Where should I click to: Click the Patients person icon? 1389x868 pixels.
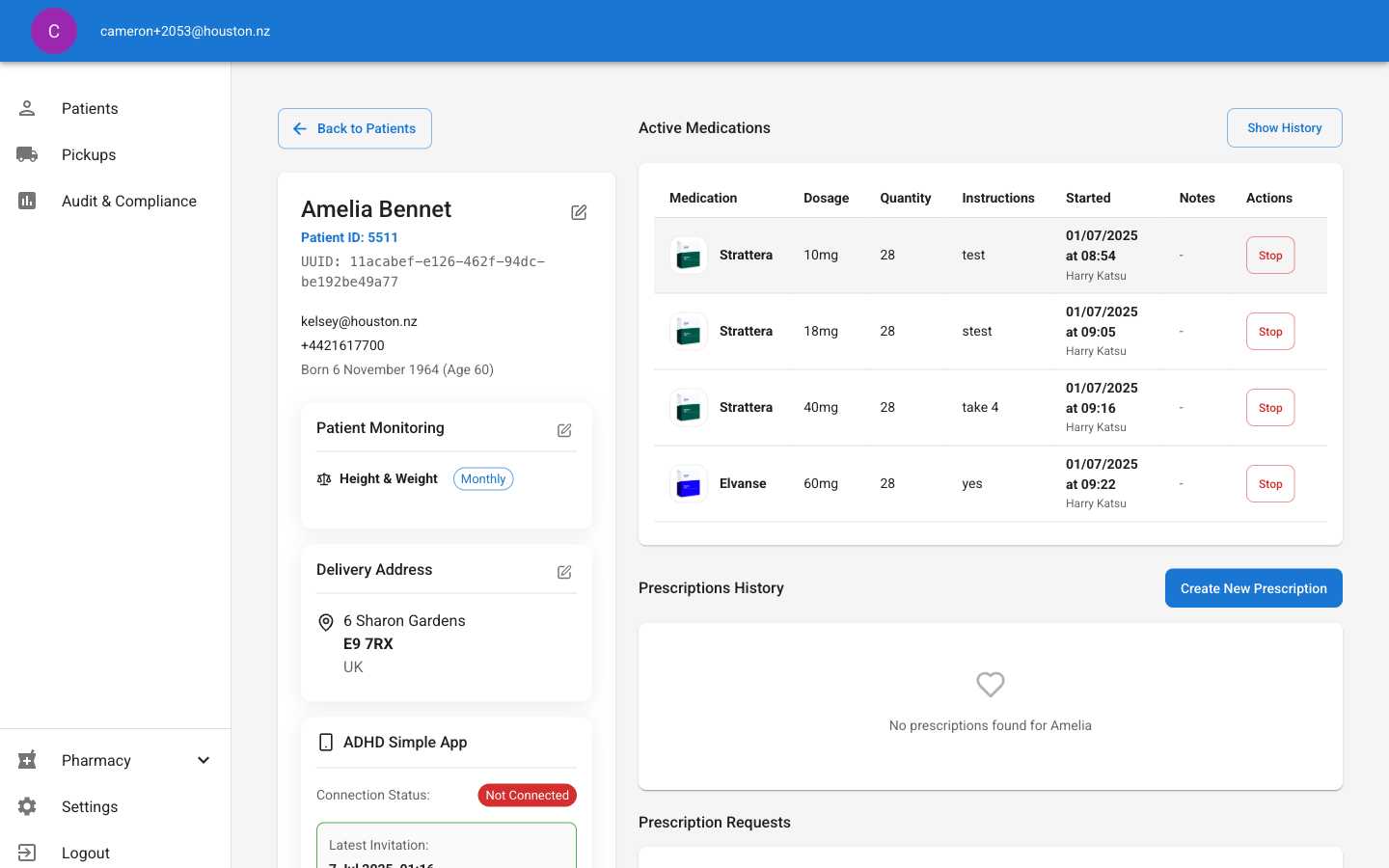pos(27,108)
